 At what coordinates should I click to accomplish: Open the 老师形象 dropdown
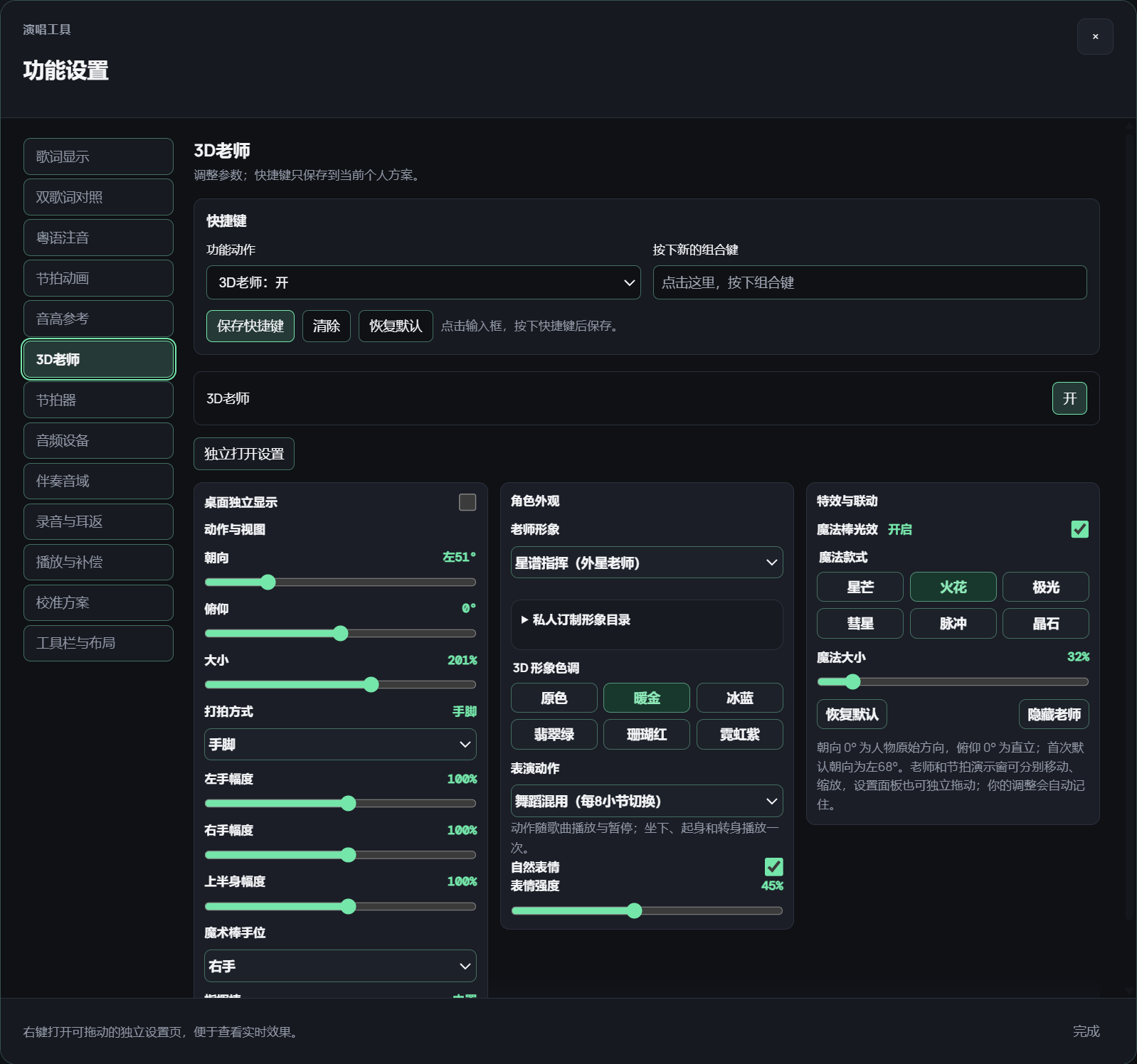point(647,563)
